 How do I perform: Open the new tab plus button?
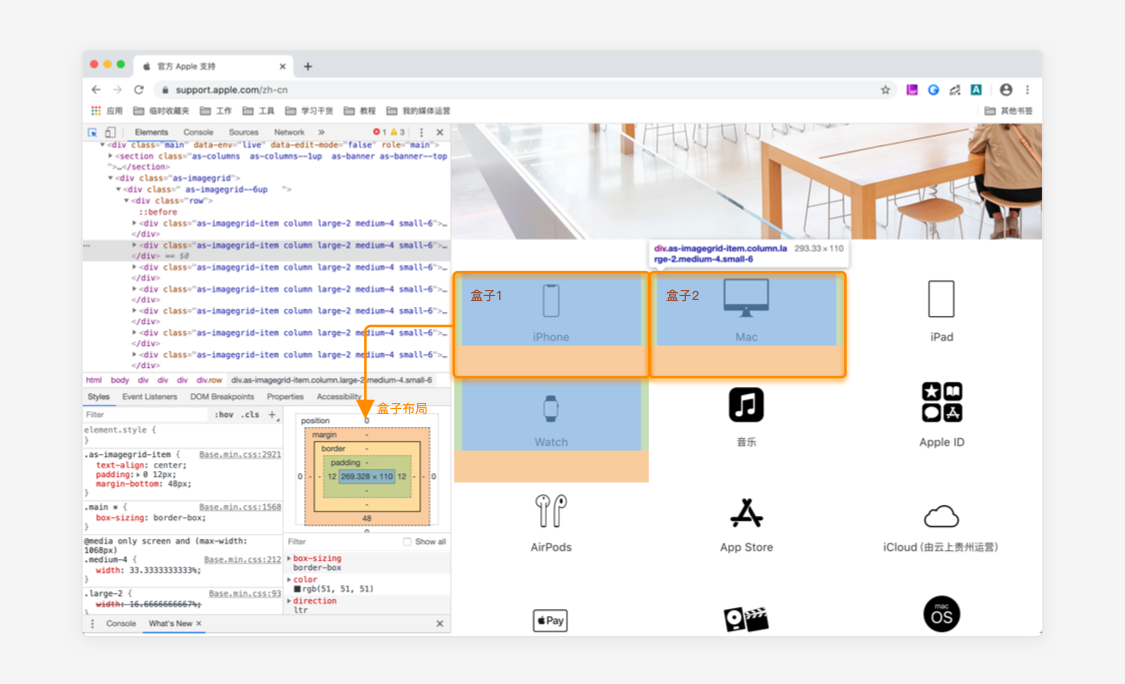pyautogui.click(x=308, y=67)
